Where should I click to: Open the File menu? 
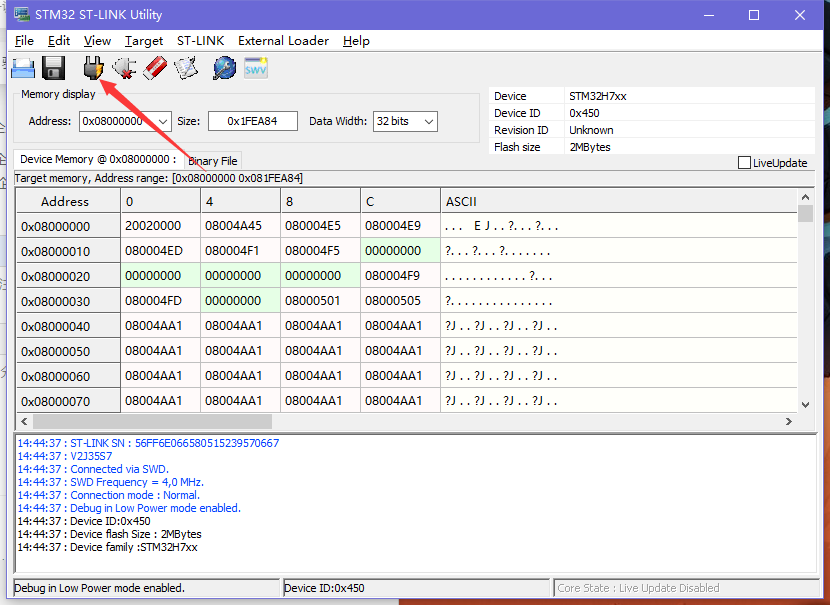24,41
